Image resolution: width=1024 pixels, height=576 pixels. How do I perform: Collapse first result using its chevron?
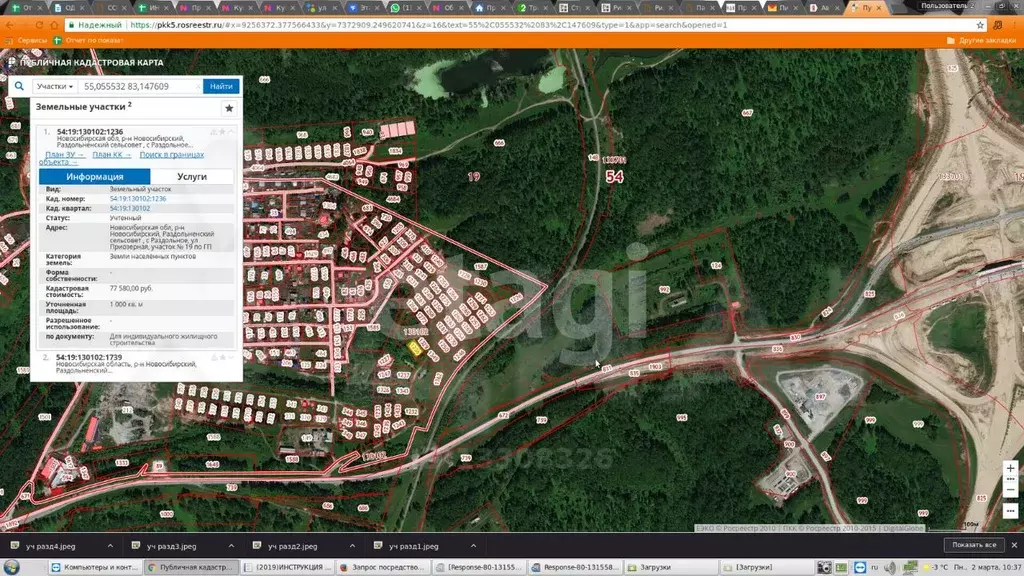coord(232,132)
